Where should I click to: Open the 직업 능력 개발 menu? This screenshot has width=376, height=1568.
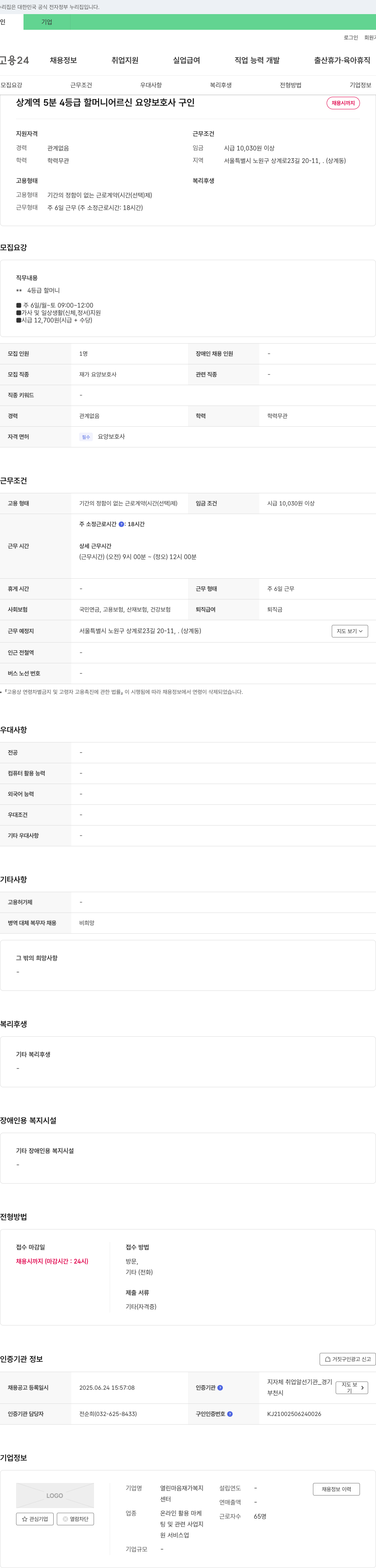tap(257, 60)
